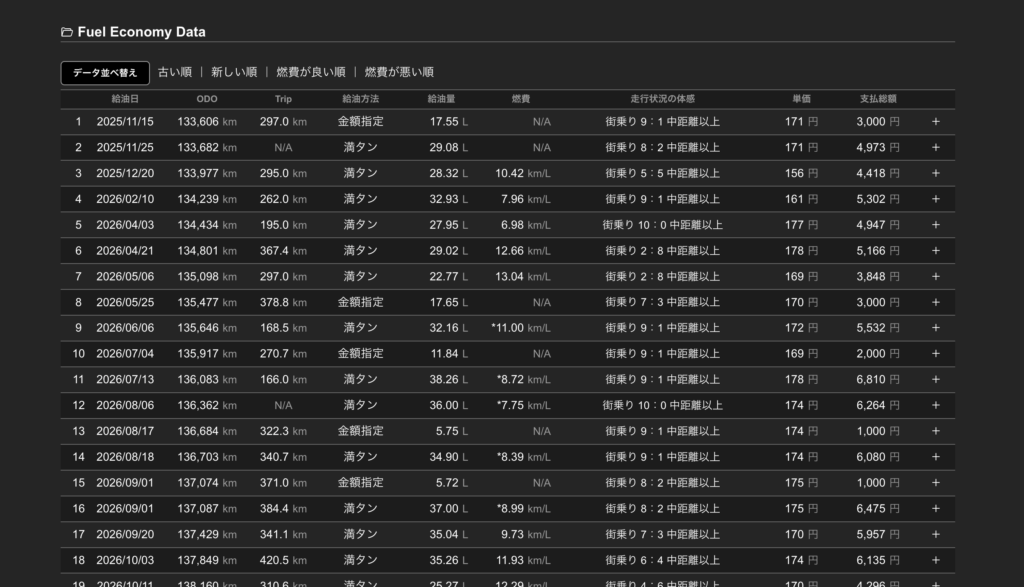1024x587 pixels.
Task: Select the Fuel Economy Data heading
Action: (x=141, y=32)
